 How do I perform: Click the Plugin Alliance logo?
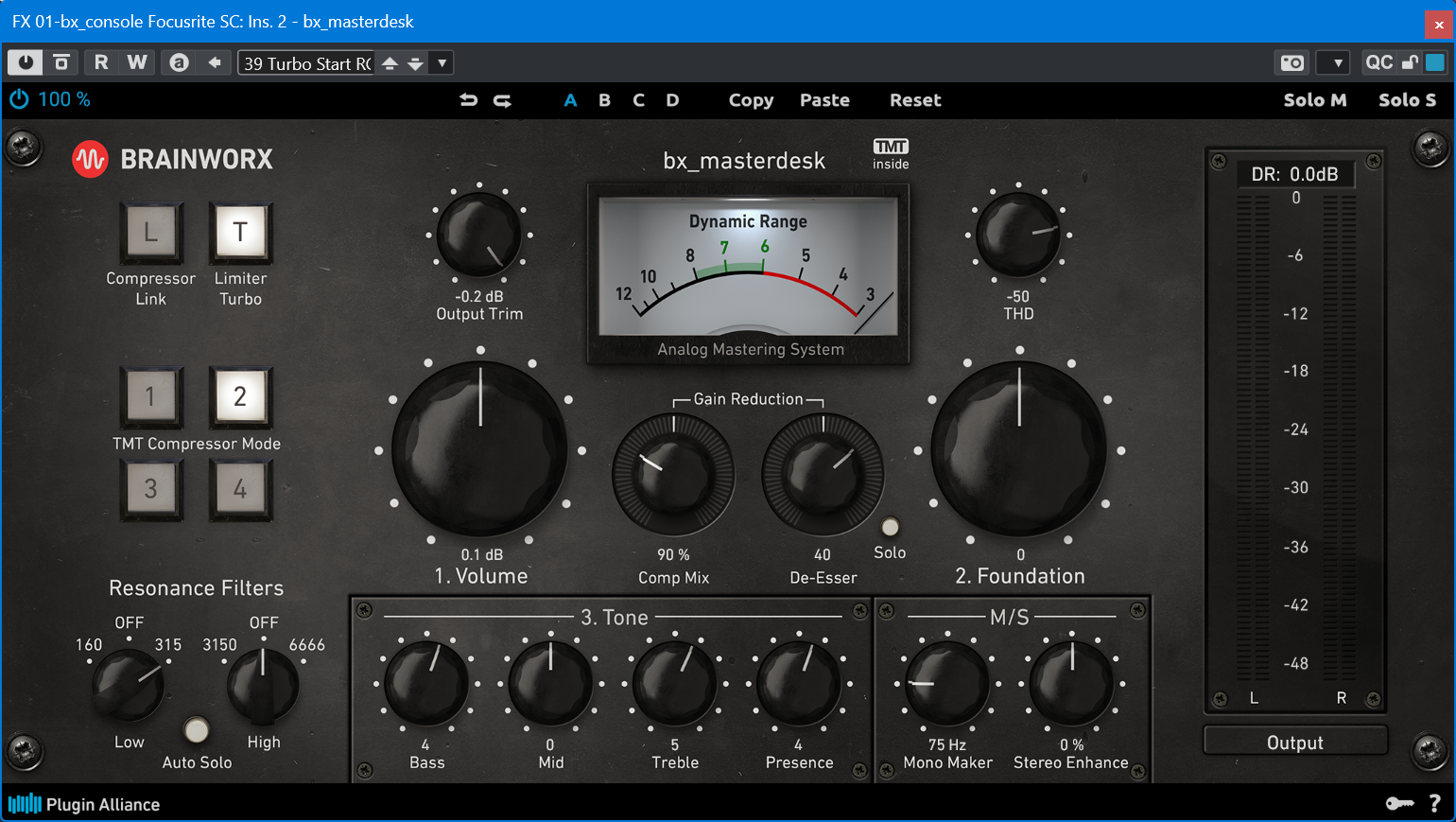pyautogui.click(x=84, y=804)
